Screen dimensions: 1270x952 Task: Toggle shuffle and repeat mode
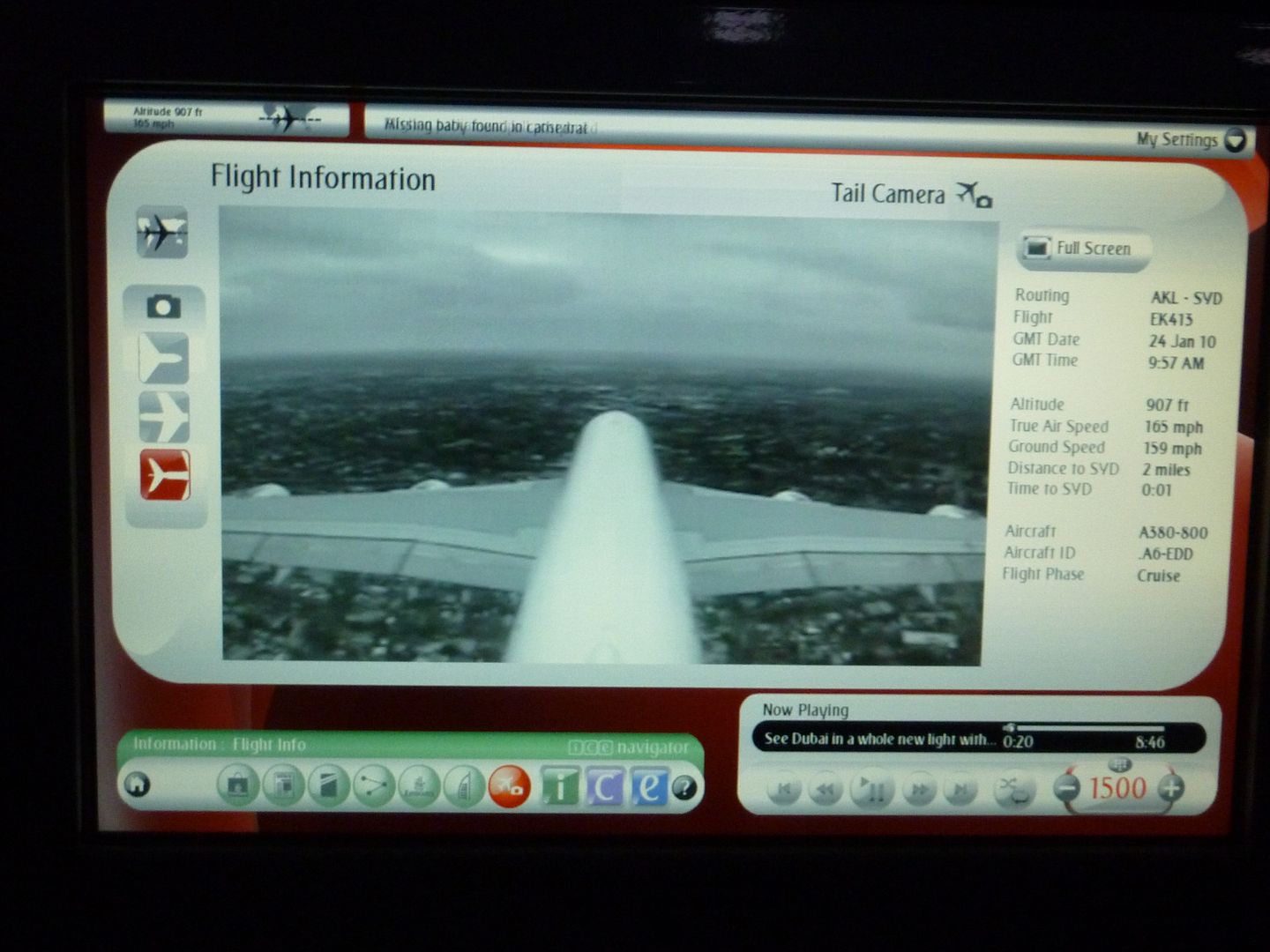click(1013, 790)
